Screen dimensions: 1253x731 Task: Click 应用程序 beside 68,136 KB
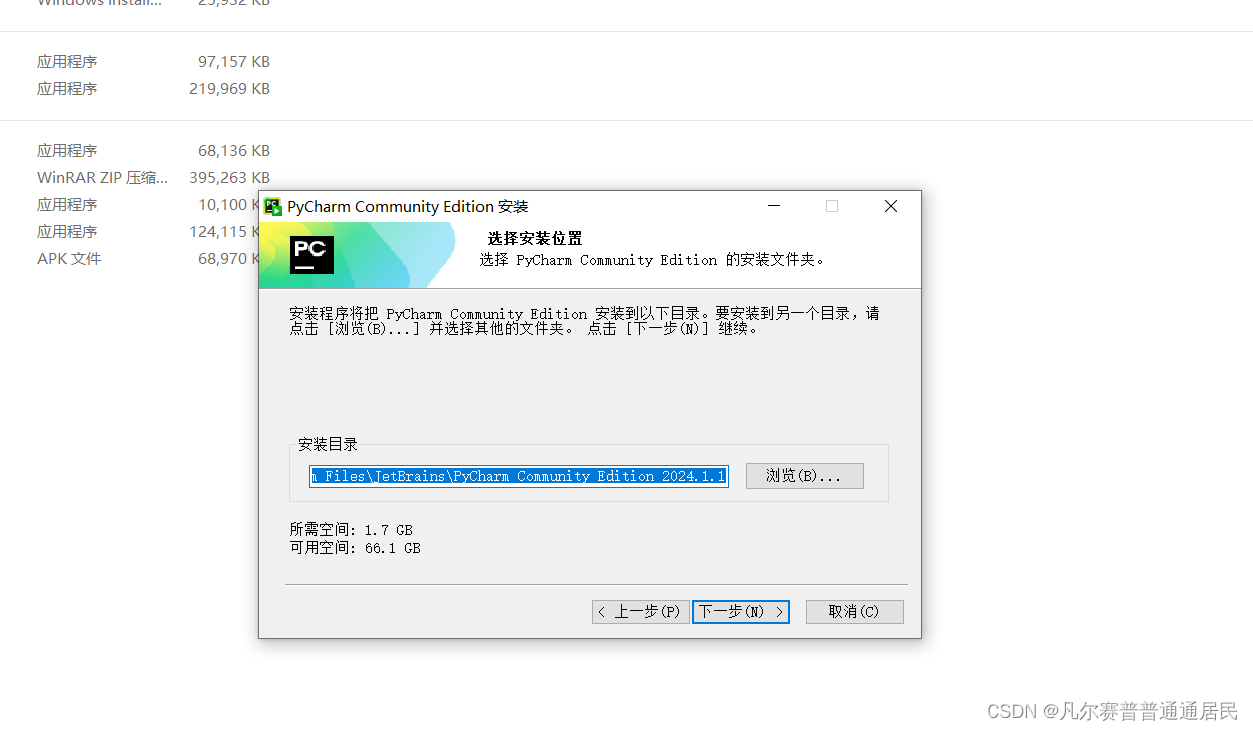coord(67,151)
